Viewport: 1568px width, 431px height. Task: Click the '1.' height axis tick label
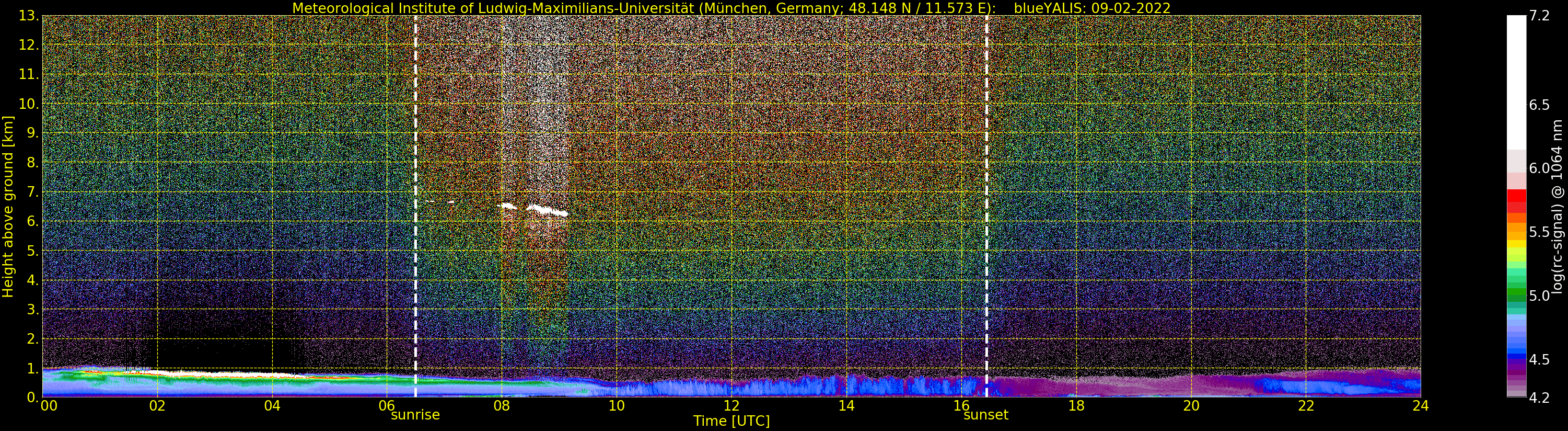pyautogui.click(x=32, y=368)
